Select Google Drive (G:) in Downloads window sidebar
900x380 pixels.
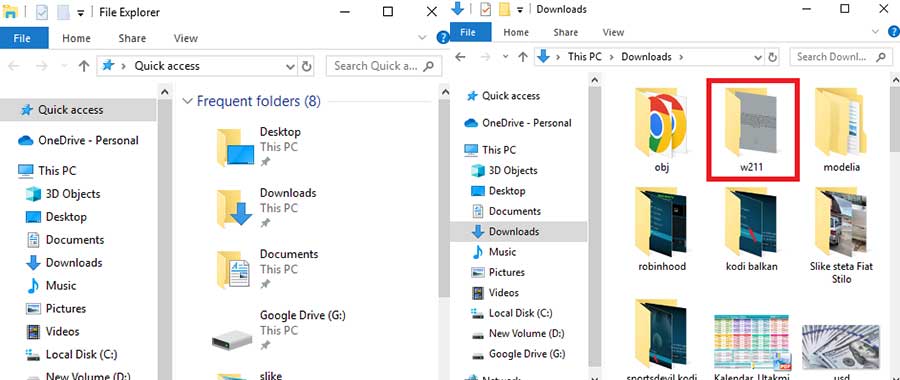519,354
